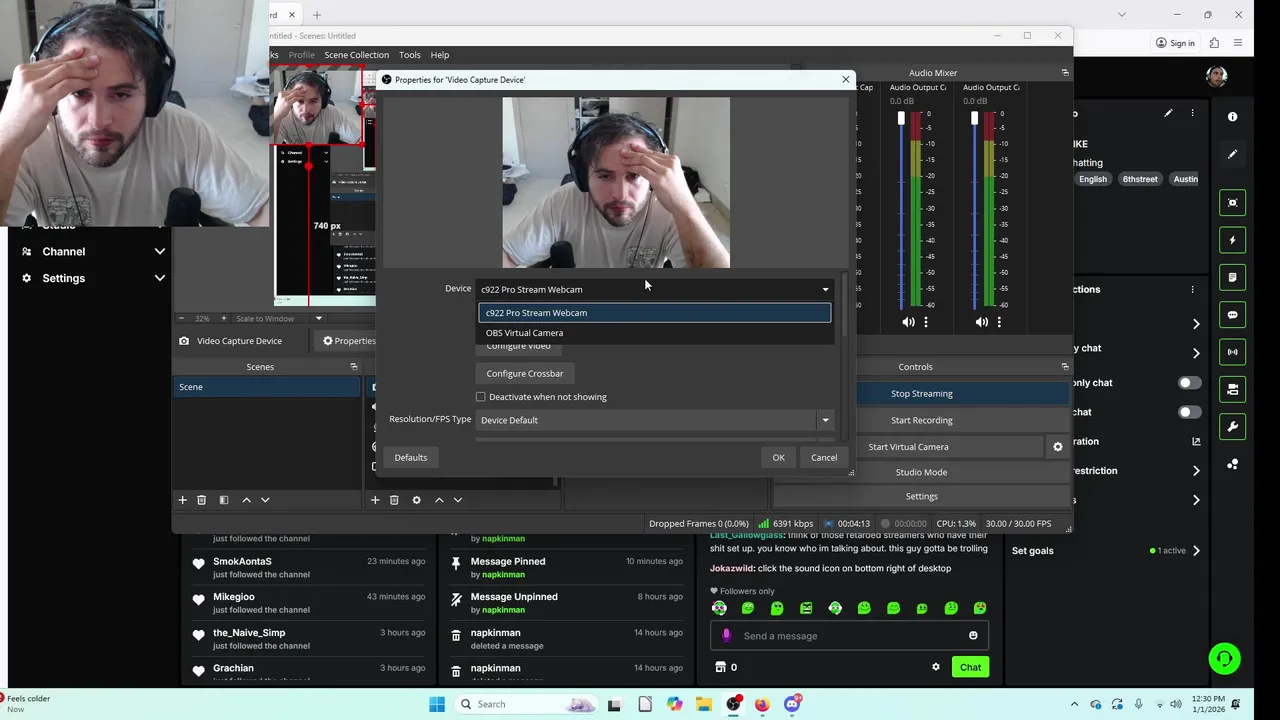Image resolution: width=1280 pixels, height=720 pixels.
Task: Edit stream info pencil icon
Action: 1168,114
